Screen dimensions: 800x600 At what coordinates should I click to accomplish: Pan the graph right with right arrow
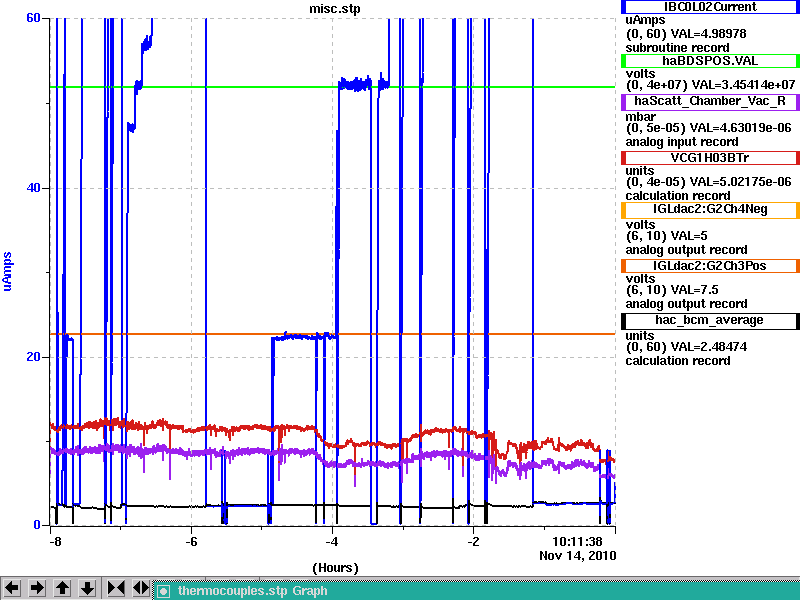(37, 588)
